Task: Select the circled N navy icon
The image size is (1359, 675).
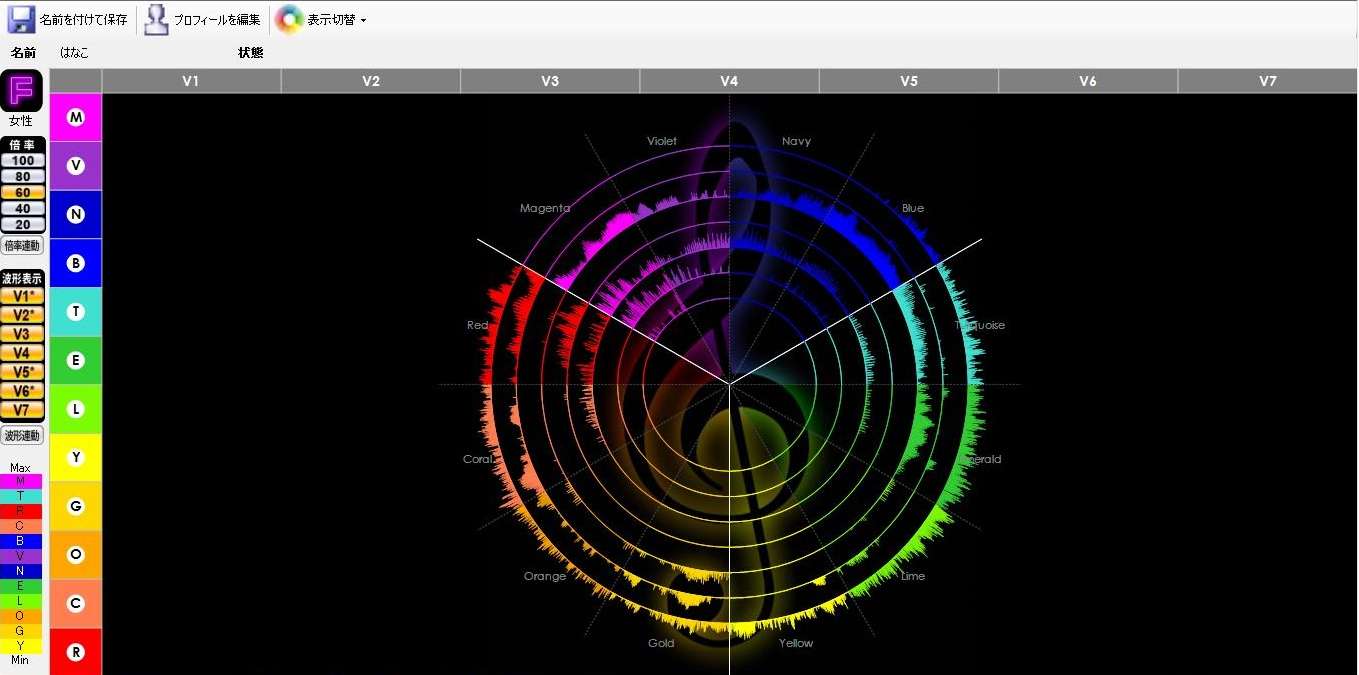Action: pyautogui.click(x=75, y=215)
